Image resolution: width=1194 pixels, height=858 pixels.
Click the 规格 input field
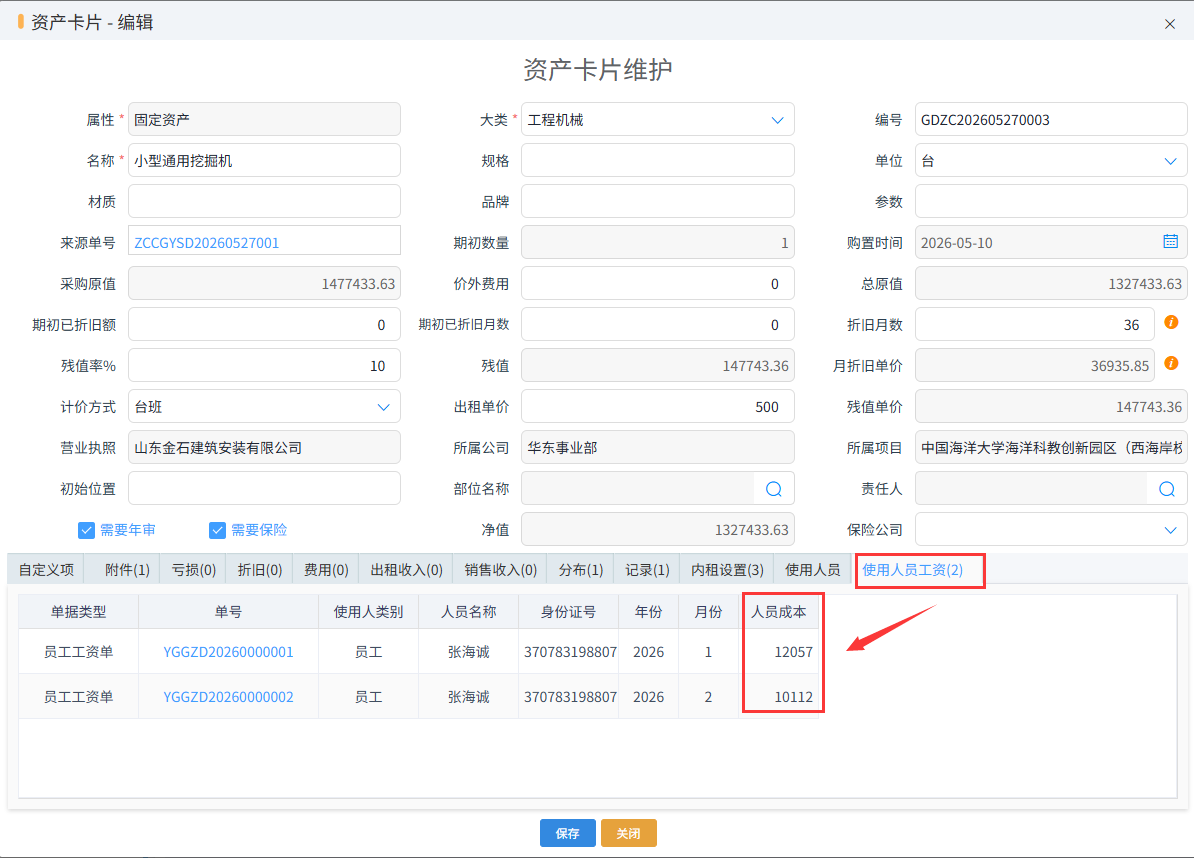[658, 161]
